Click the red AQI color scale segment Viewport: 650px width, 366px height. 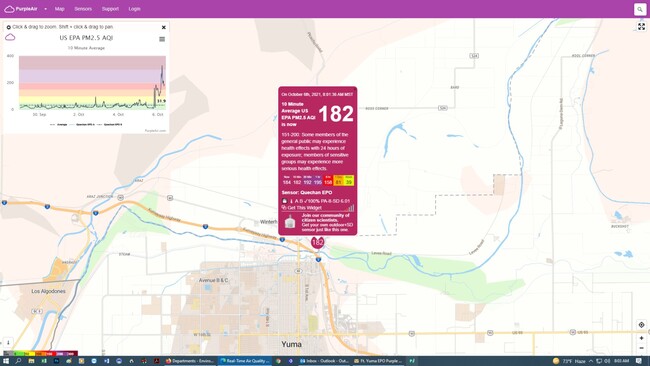(50, 354)
